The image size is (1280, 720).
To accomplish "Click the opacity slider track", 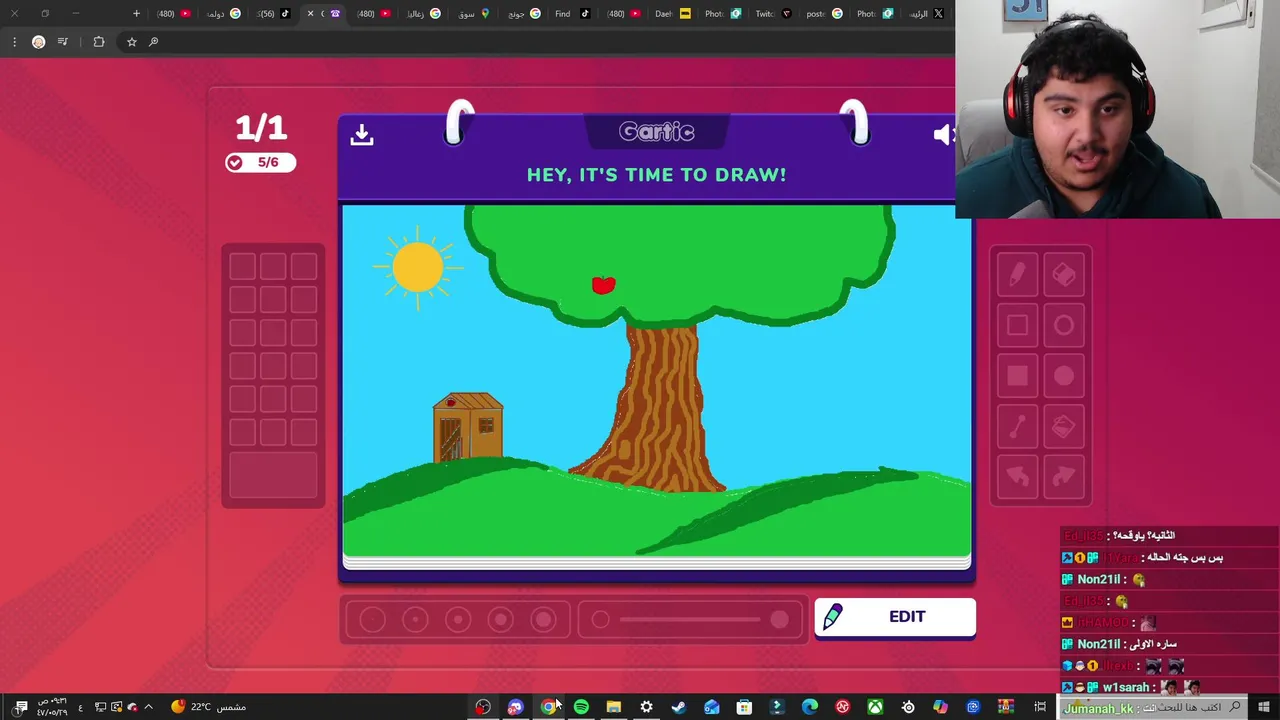I will click(690, 620).
